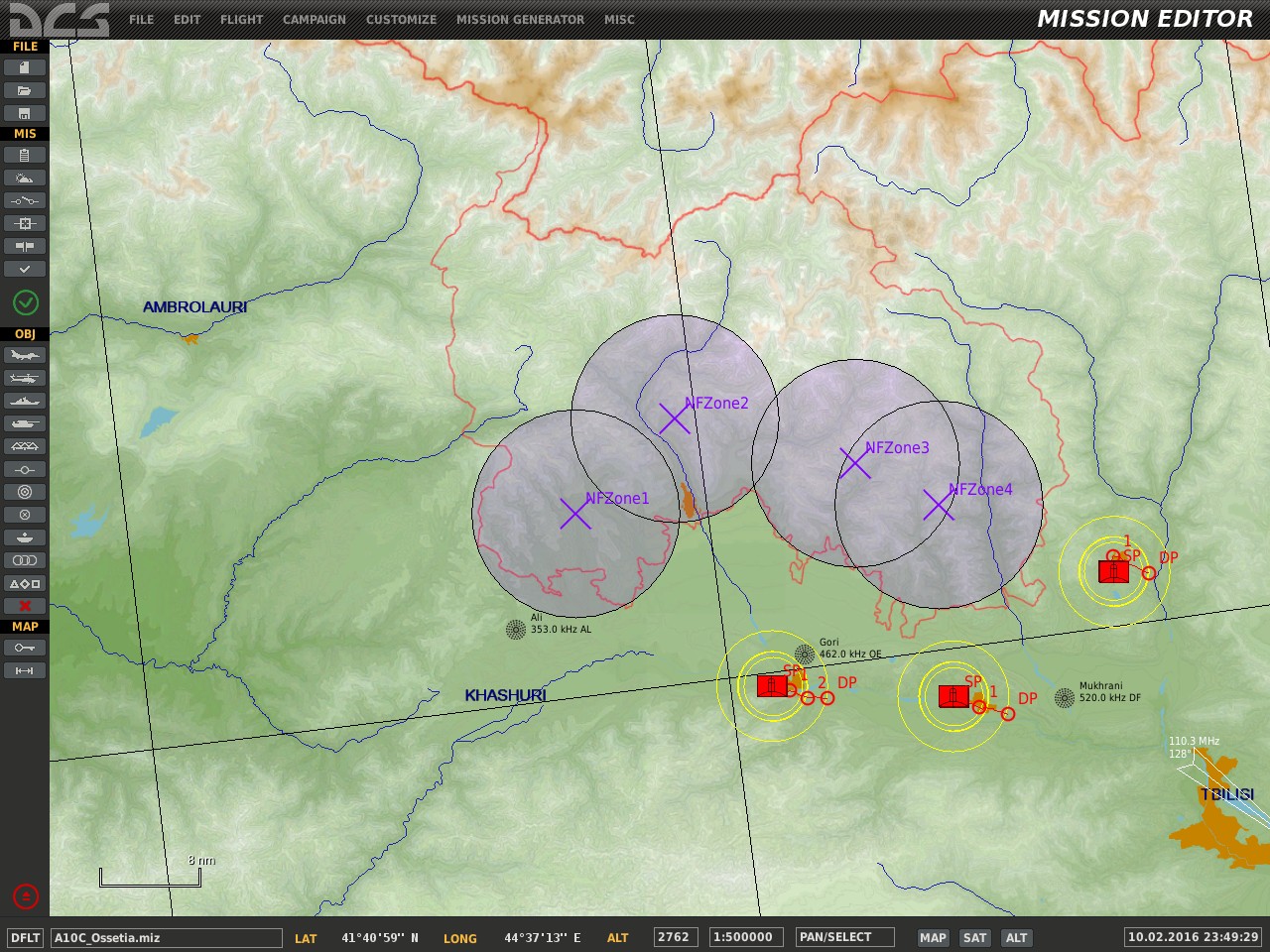The width and height of the screenshot is (1270, 952).
Task: Open the MISC menu
Action: point(620,19)
